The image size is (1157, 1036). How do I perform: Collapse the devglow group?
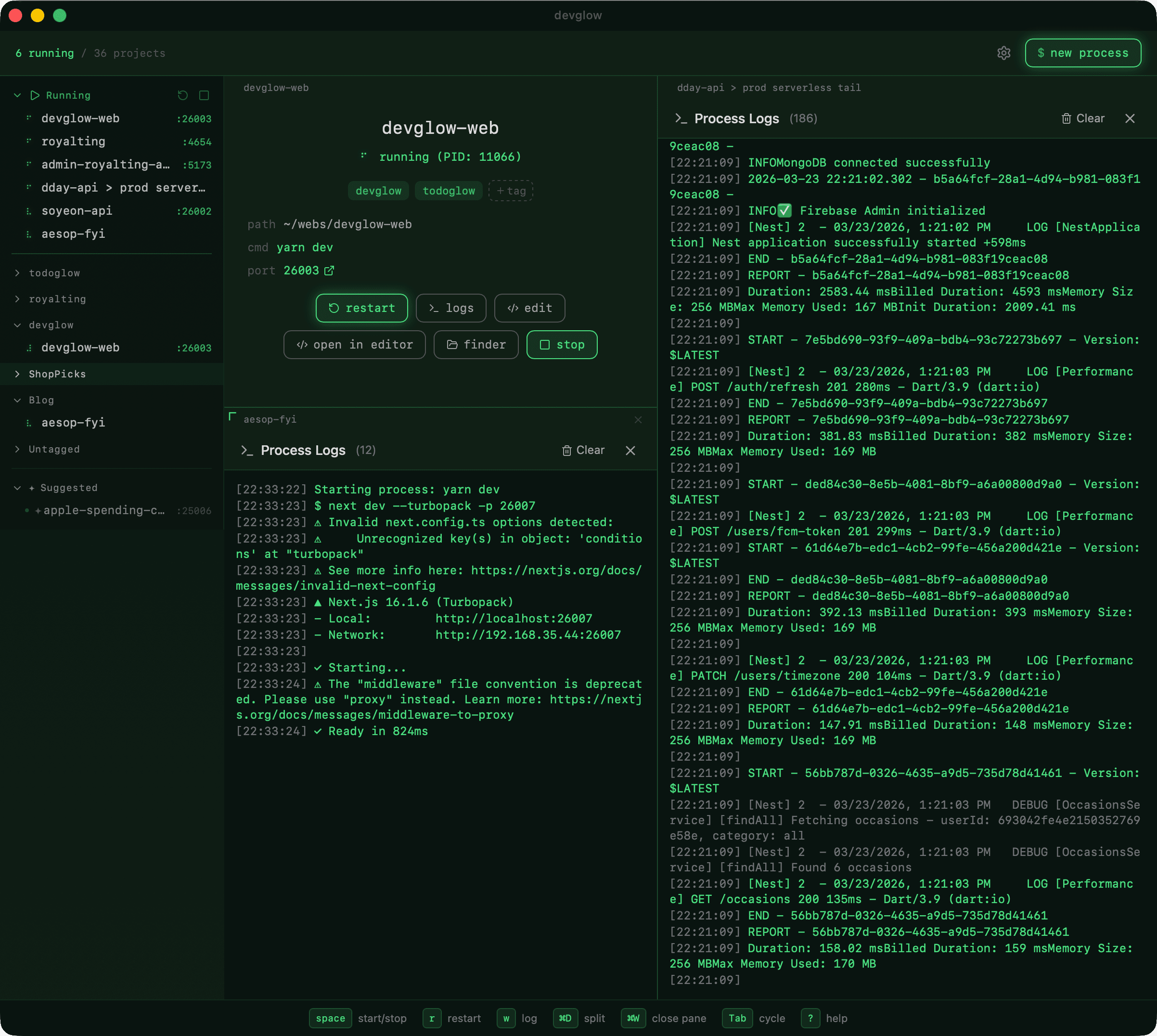tap(112, 325)
